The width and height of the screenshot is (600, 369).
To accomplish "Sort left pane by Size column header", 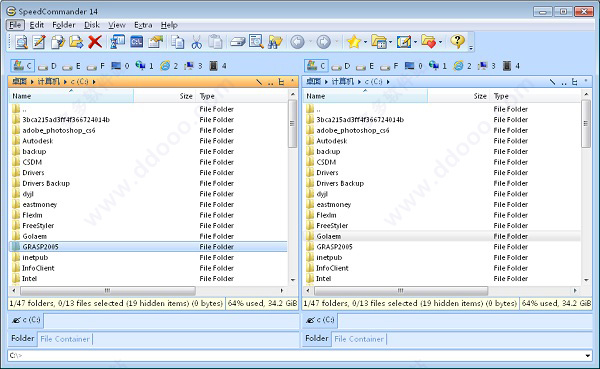I will click(165, 96).
